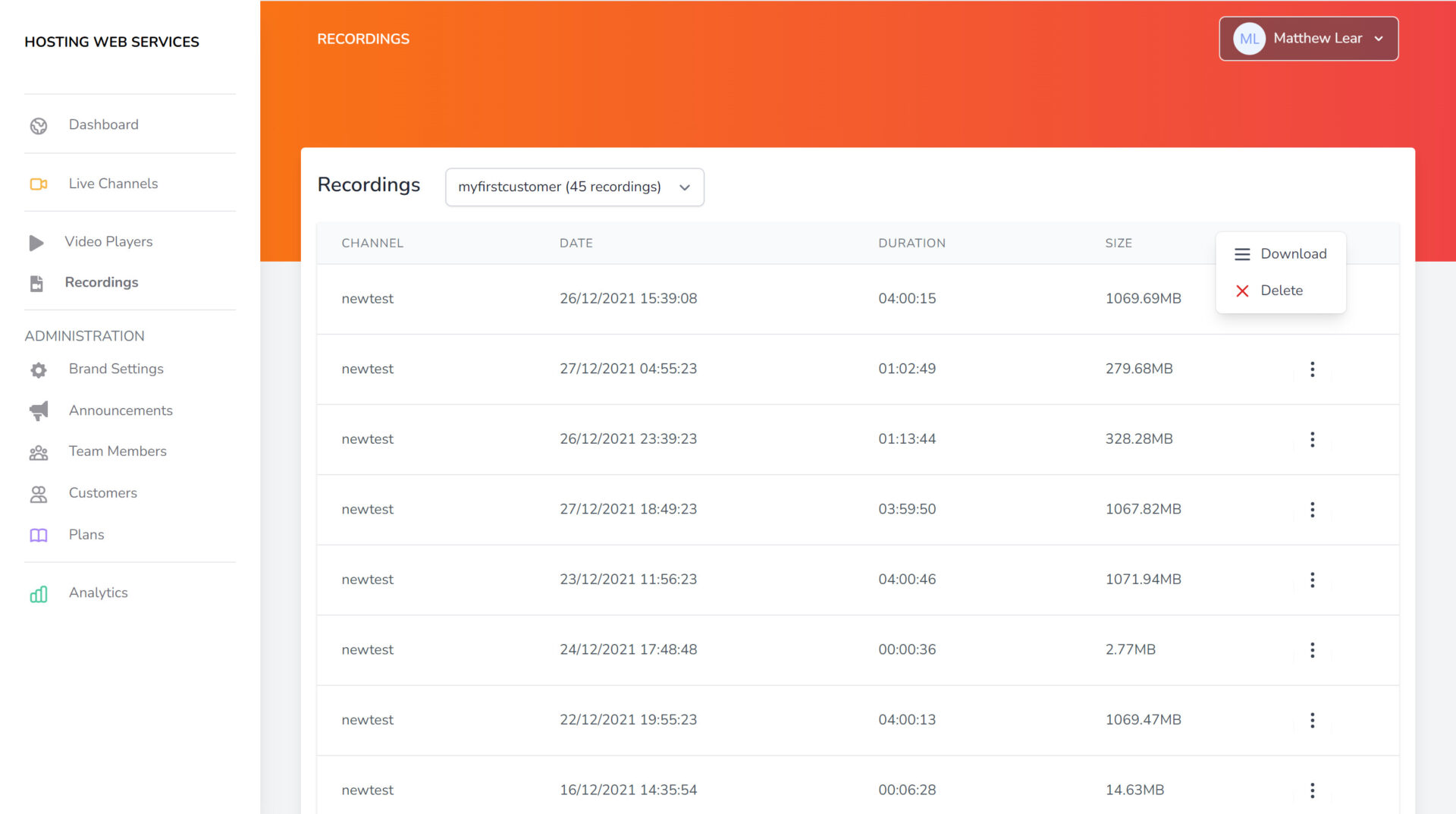Click size 1069.47MB
The image size is (1456, 814).
click(1143, 720)
